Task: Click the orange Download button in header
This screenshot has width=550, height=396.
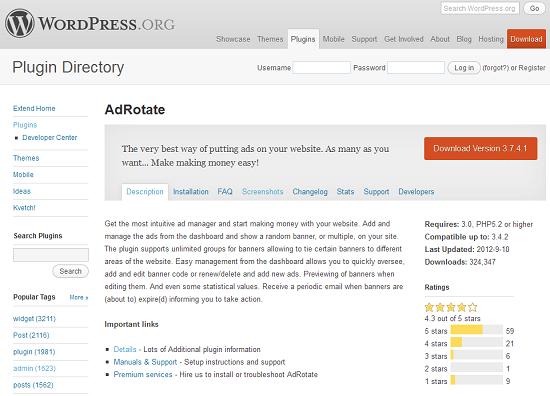Action: tap(526, 39)
